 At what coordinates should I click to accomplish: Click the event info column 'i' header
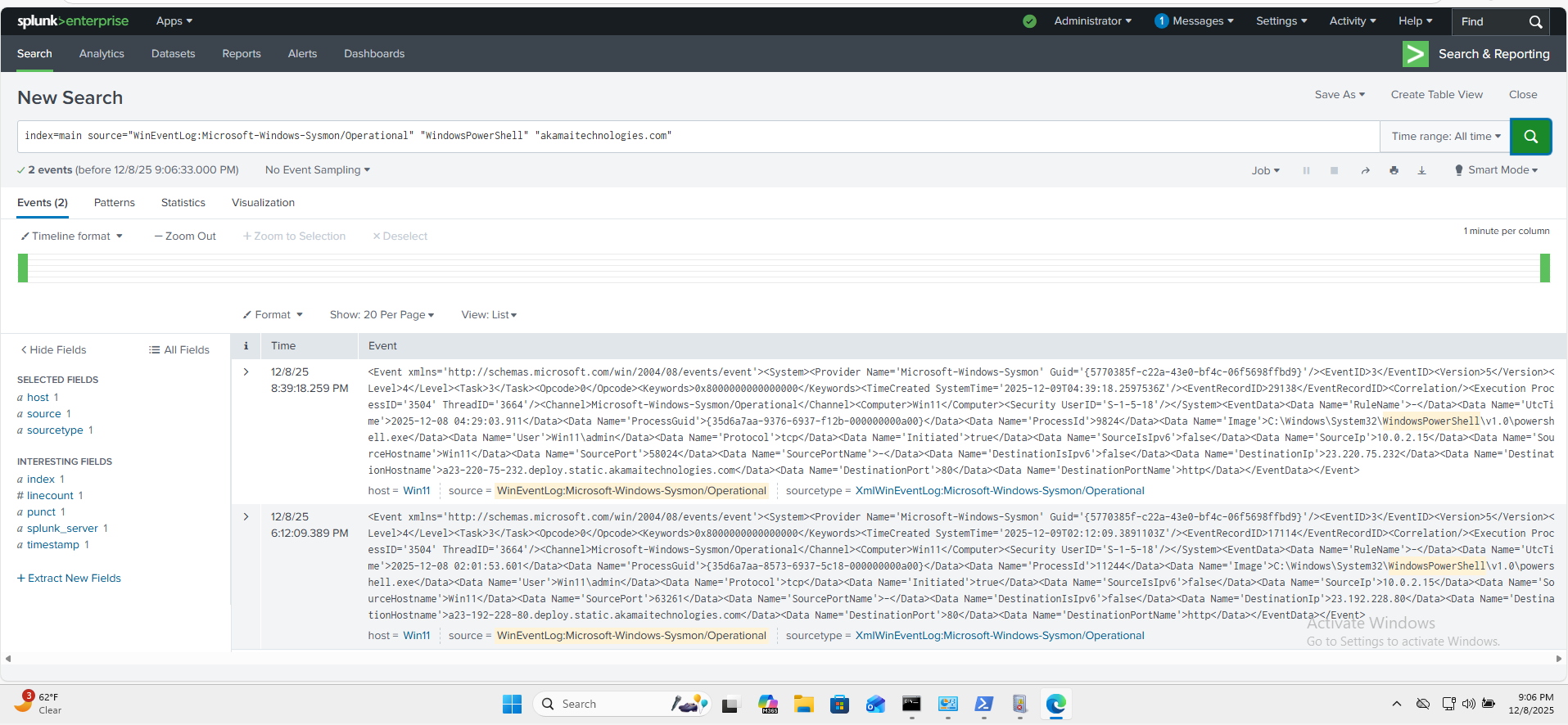click(246, 346)
